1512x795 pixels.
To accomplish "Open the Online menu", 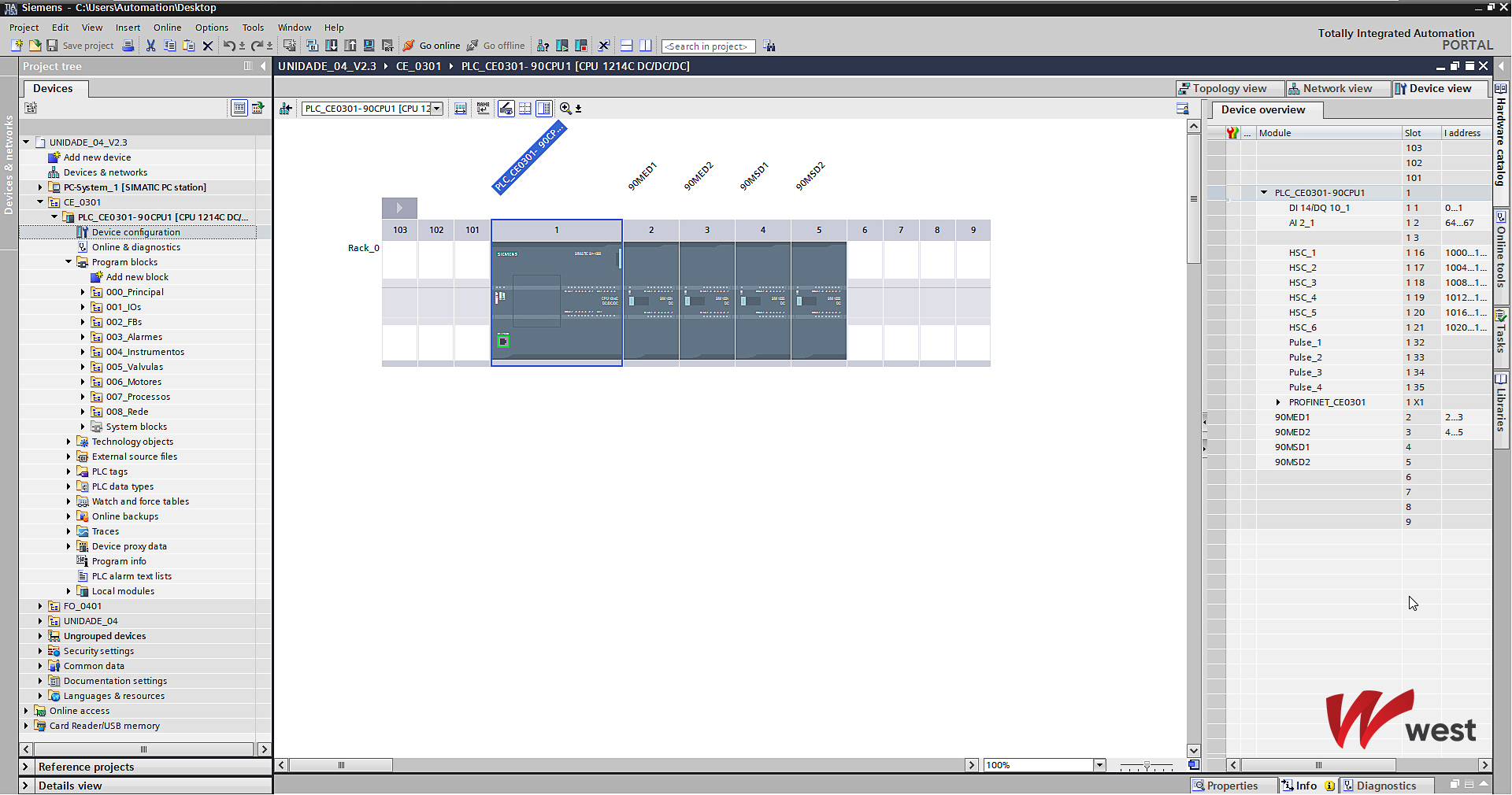I will pyautogui.click(x=167, y=28).
